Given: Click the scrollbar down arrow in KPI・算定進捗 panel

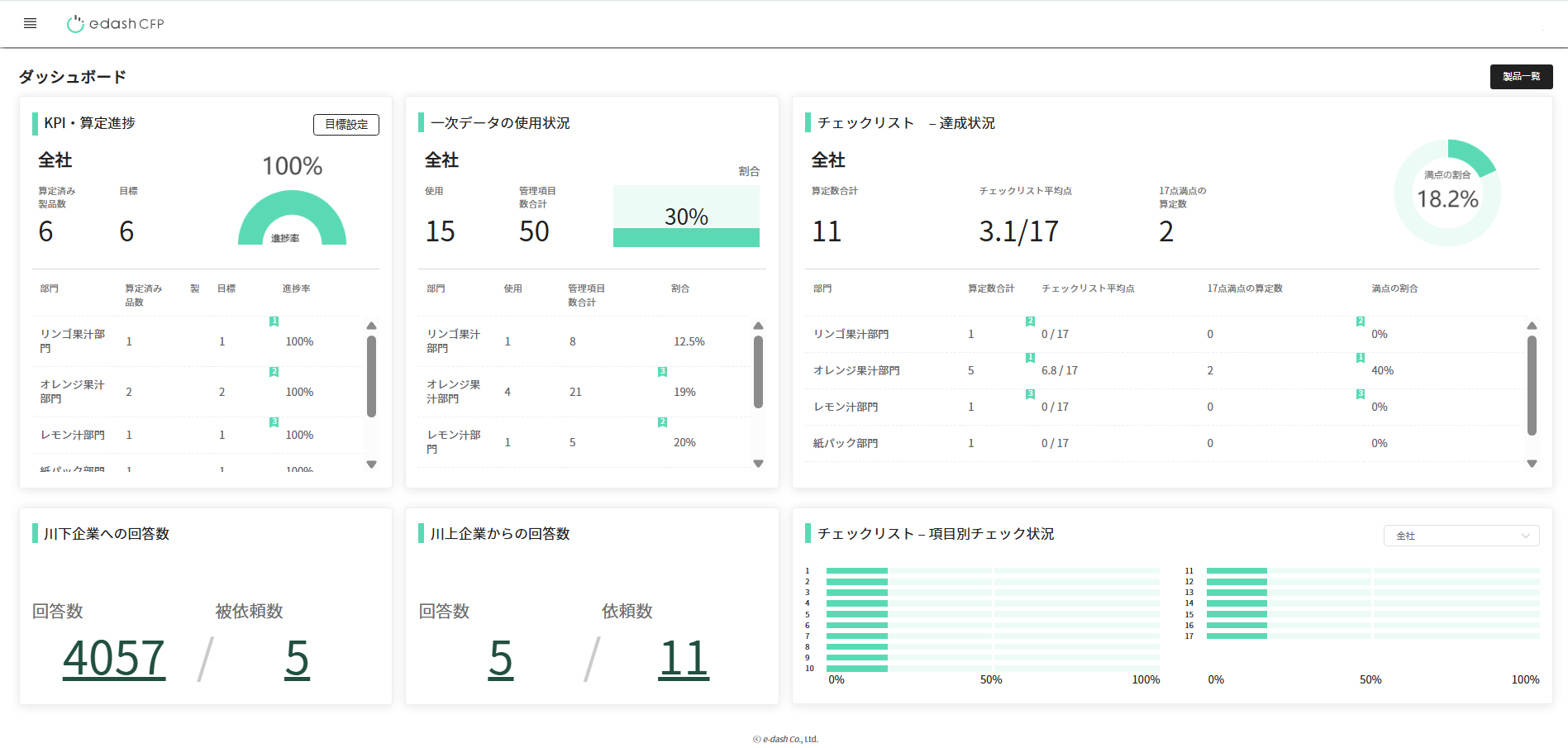Looking at the screenshot, I should (371, 465).
